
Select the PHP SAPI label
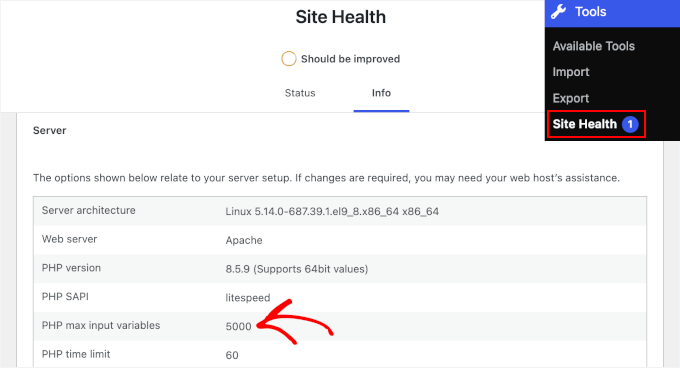click(65, 296)
